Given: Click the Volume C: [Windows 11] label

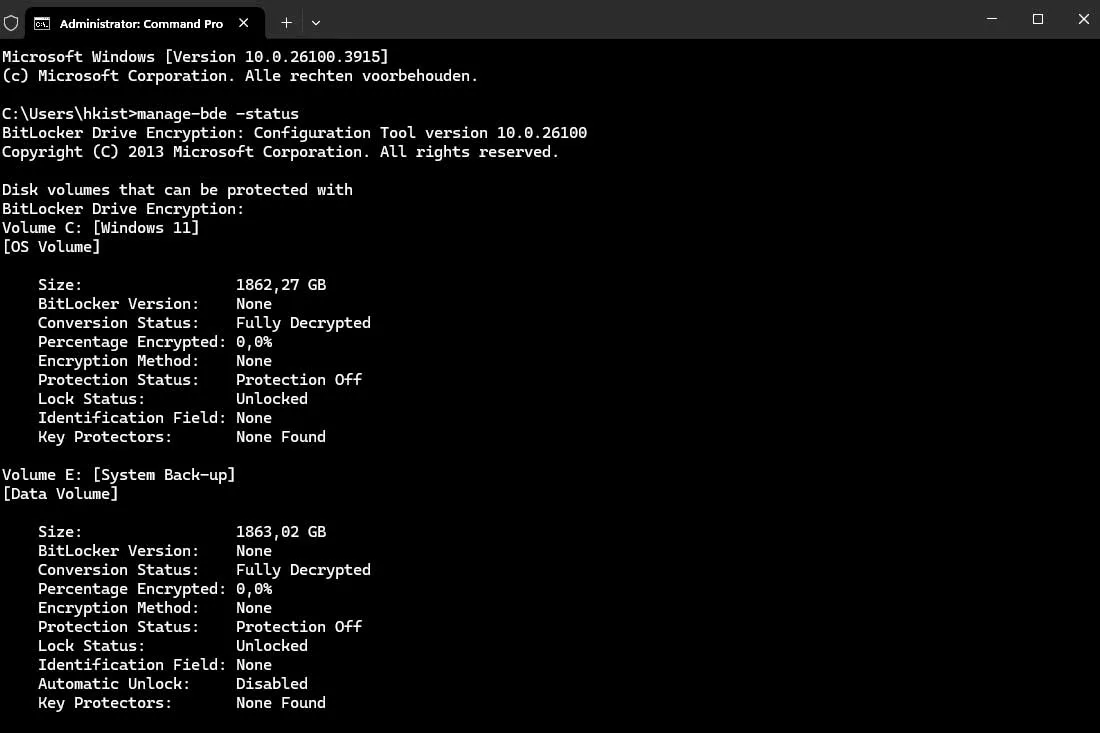Looking at the screenshot, I should [100, 227].
